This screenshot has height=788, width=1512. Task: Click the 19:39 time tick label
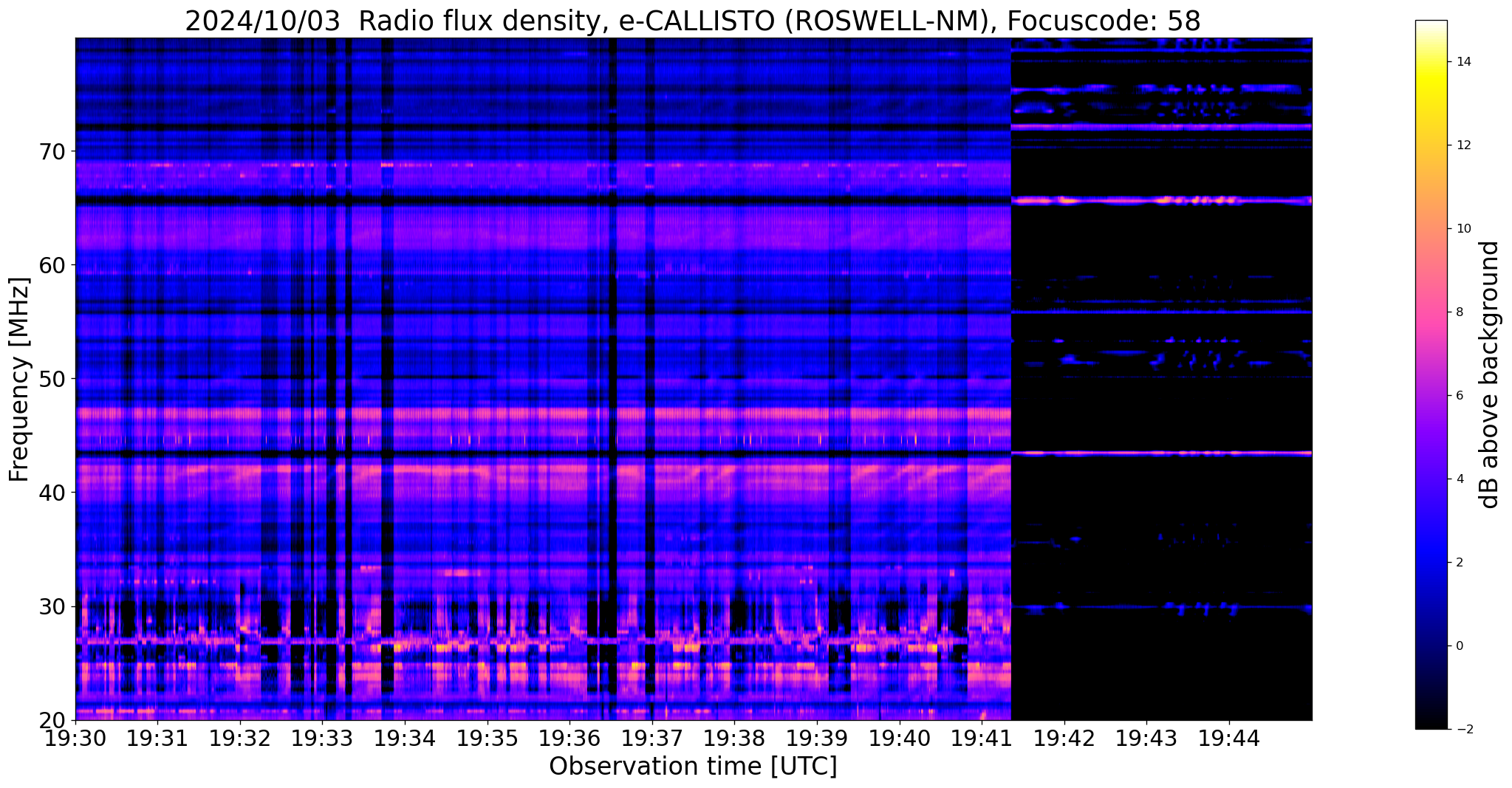(817, 737)
